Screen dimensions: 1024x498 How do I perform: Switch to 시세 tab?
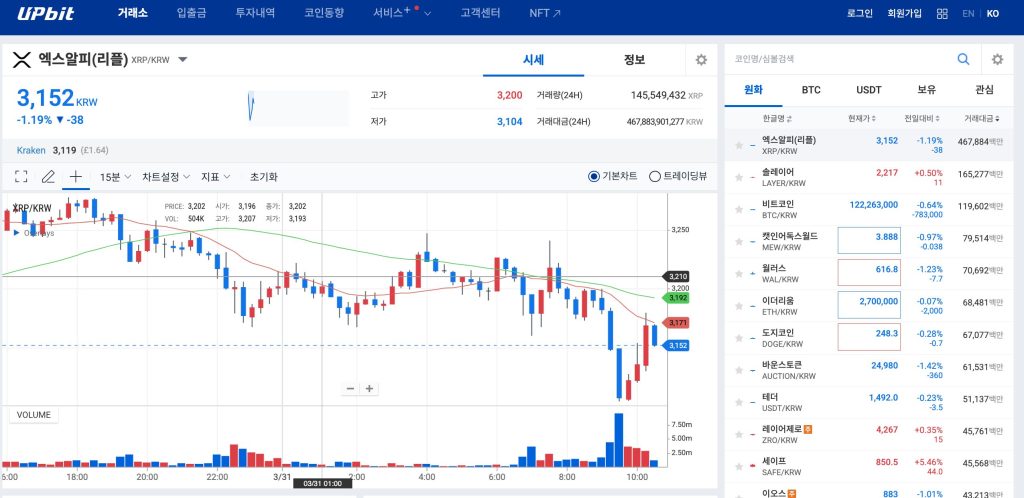[534, 60]
